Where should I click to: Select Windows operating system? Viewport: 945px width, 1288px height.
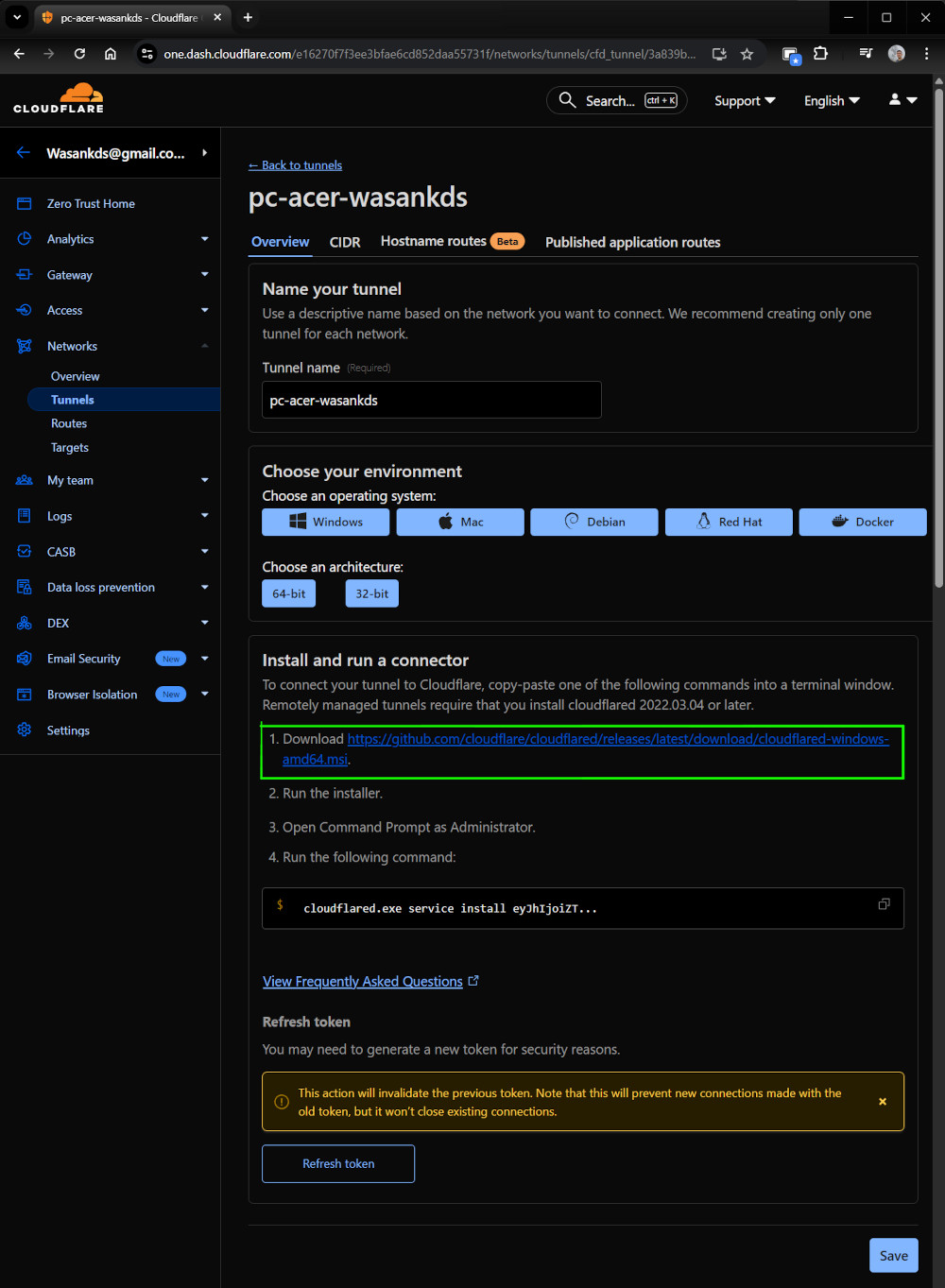[x=325, y=522]
